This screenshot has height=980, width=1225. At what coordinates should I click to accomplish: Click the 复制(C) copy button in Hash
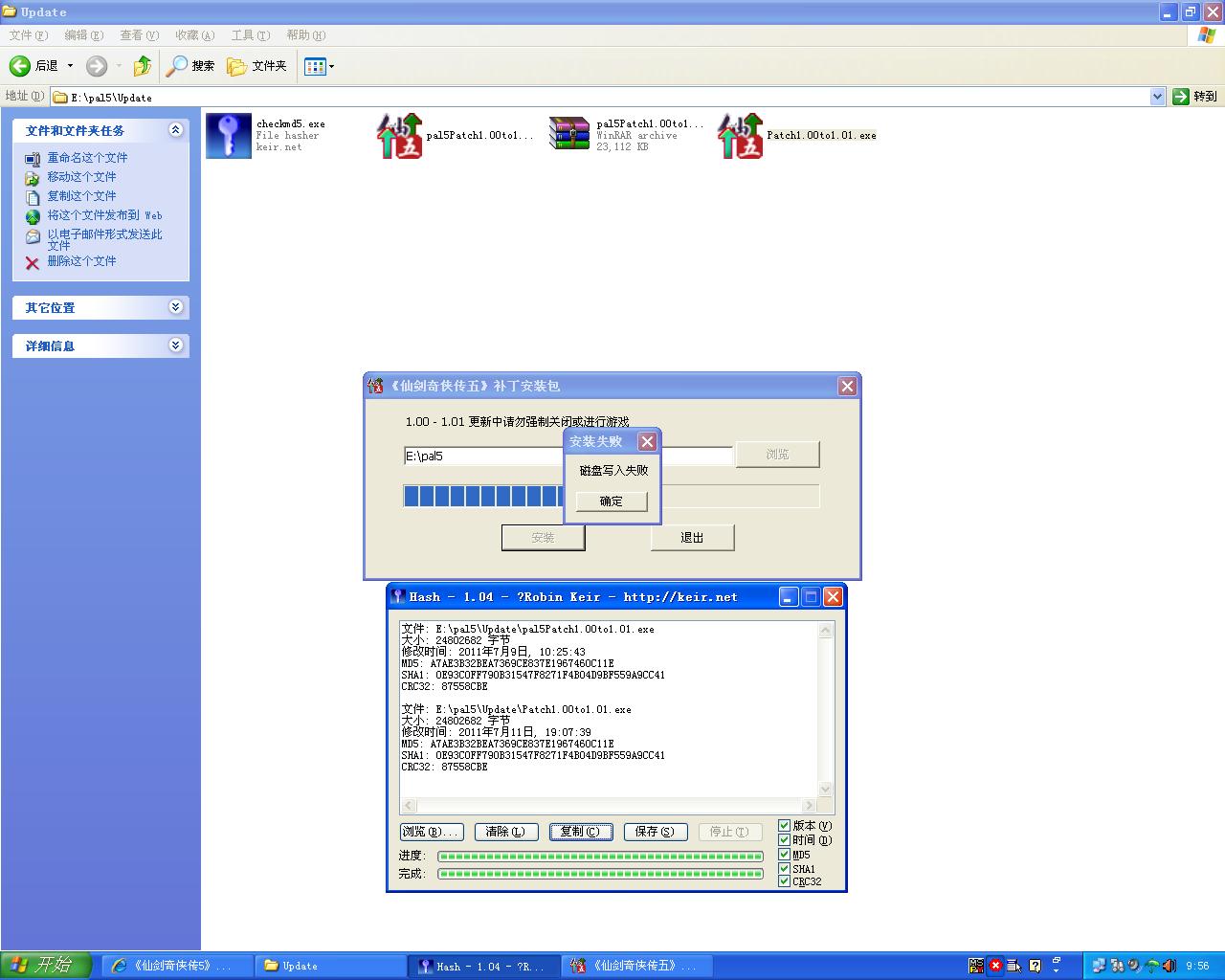click(x=580, y=832)
